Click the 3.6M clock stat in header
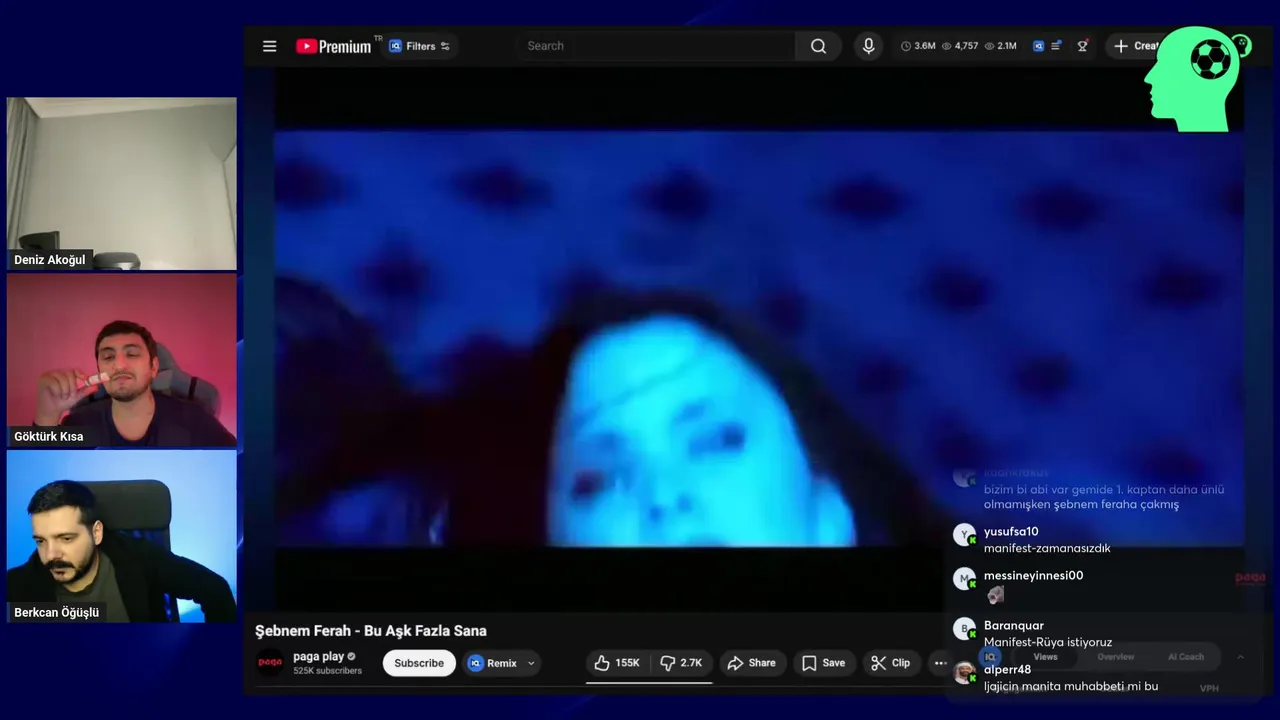 [918, 46]
